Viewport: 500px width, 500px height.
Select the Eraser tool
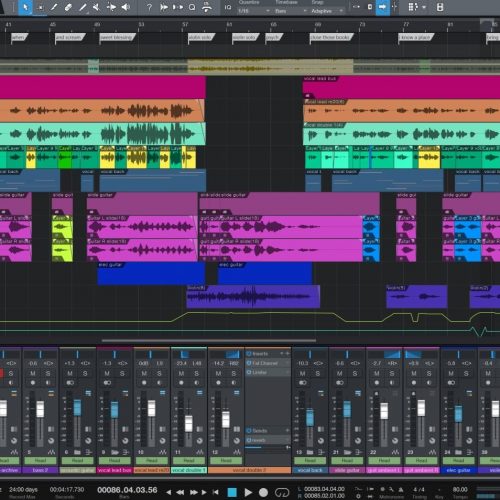click(68, 7)
